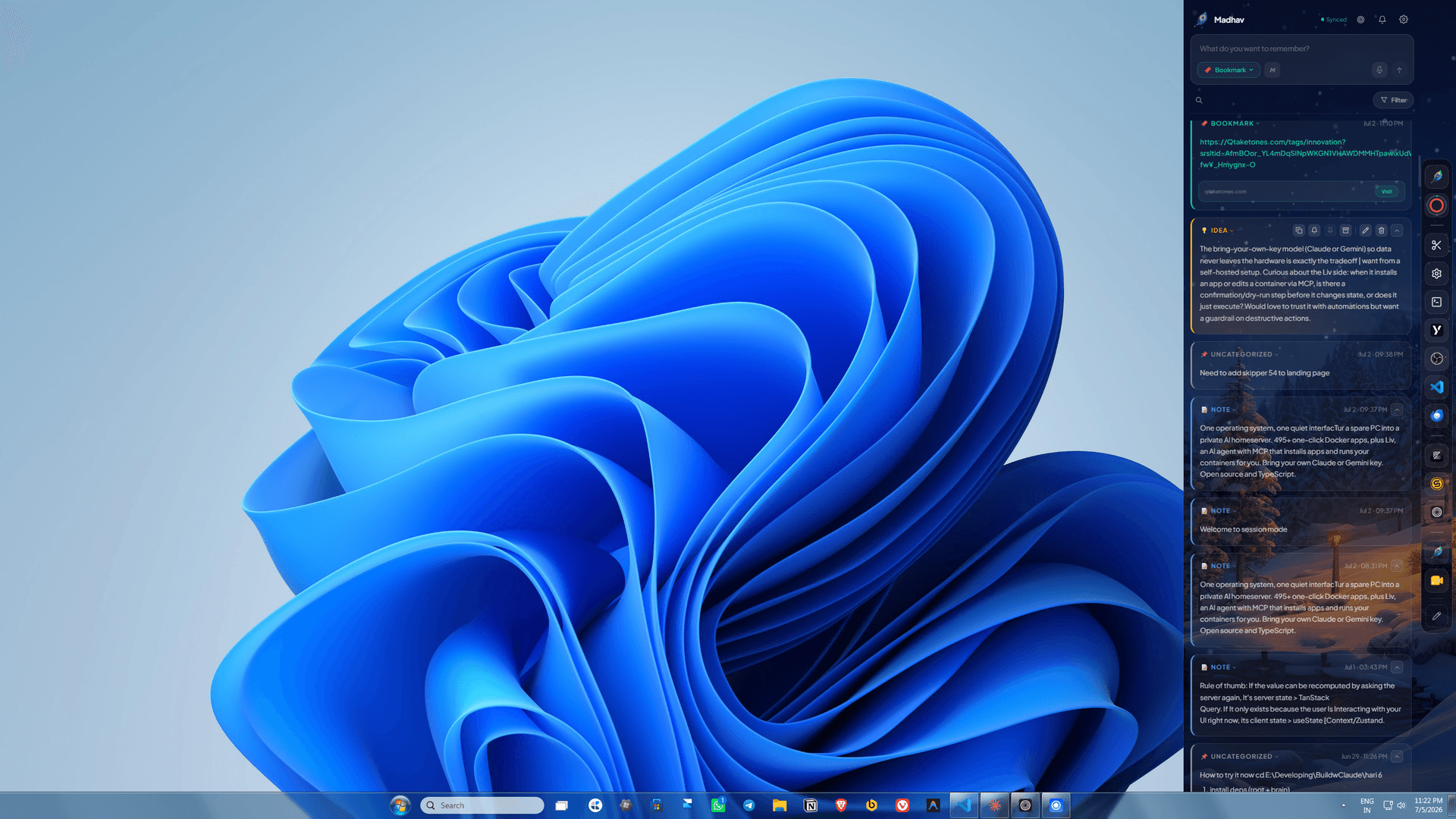Start voice input with the microphone button
Viewport: 1456px width, 819px height.
click(x=1379, y=70)
